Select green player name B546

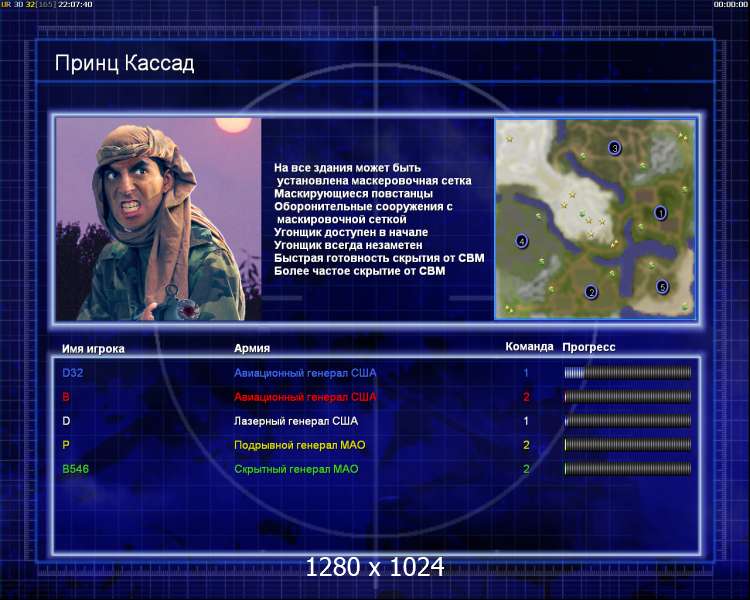point(76,469)
